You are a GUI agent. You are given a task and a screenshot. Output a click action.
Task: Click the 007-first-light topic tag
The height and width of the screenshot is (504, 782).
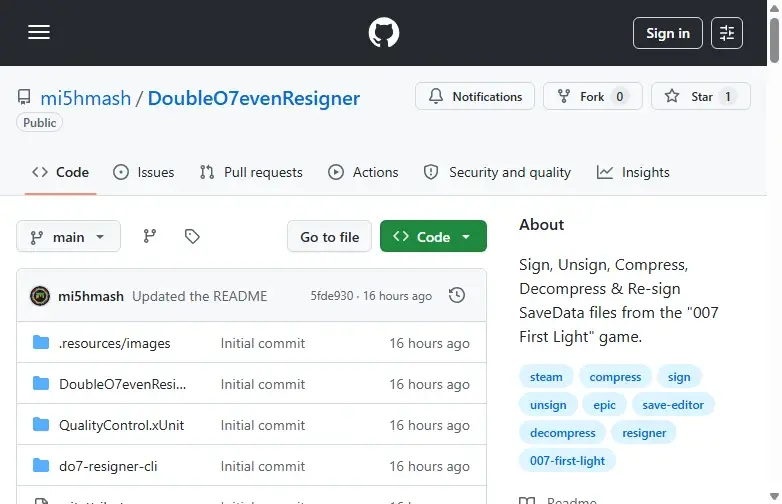click(567, 460)
